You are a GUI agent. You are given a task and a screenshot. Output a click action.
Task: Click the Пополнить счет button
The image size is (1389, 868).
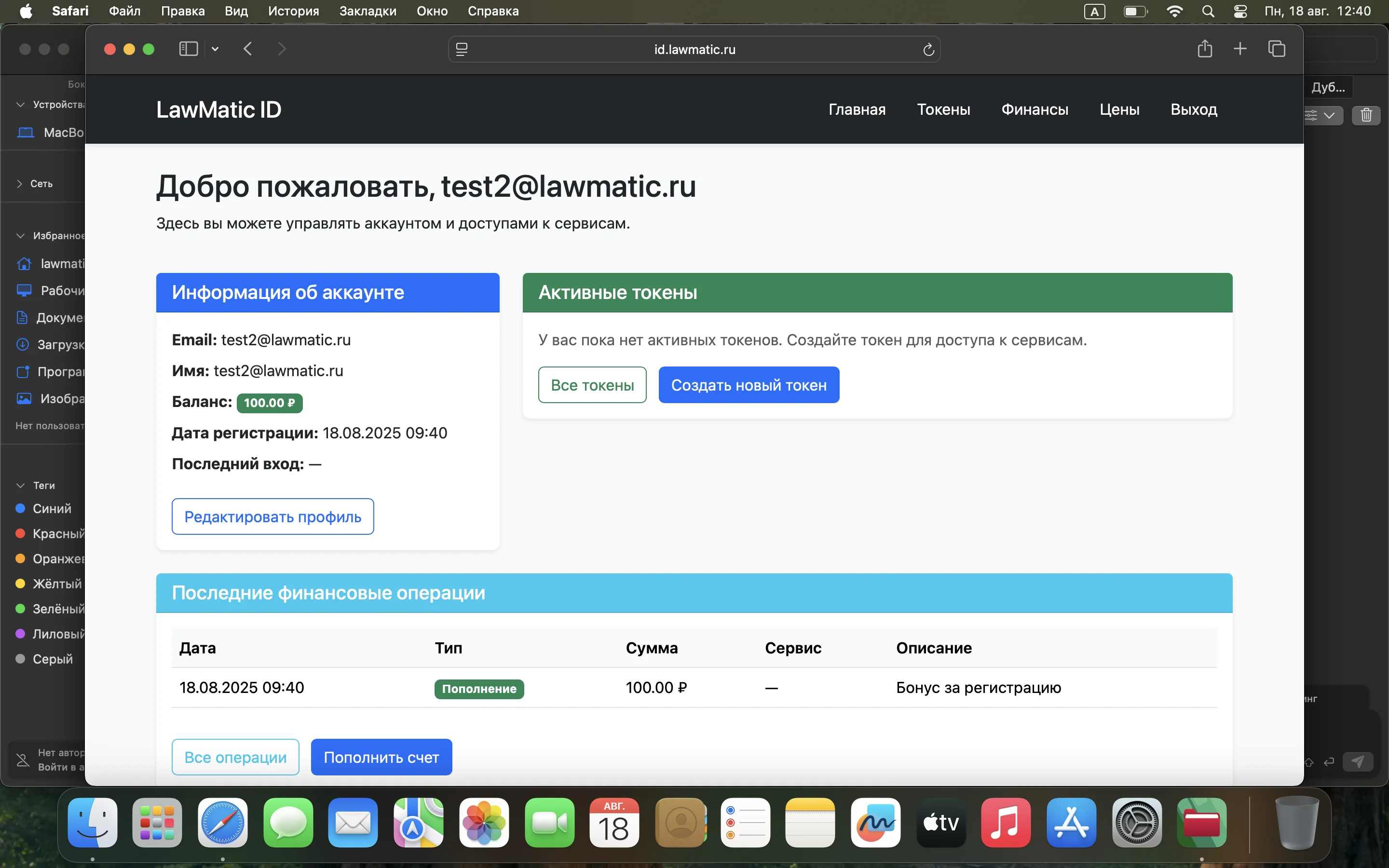click(x=381, y=757)
